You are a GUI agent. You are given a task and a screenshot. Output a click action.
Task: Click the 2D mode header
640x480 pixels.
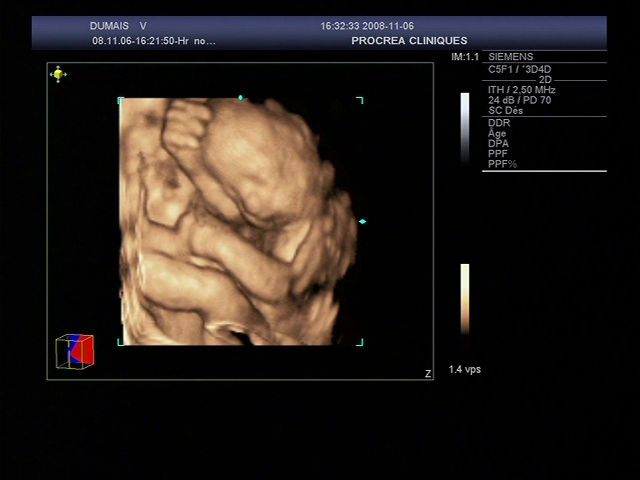(x=545, y=79)
